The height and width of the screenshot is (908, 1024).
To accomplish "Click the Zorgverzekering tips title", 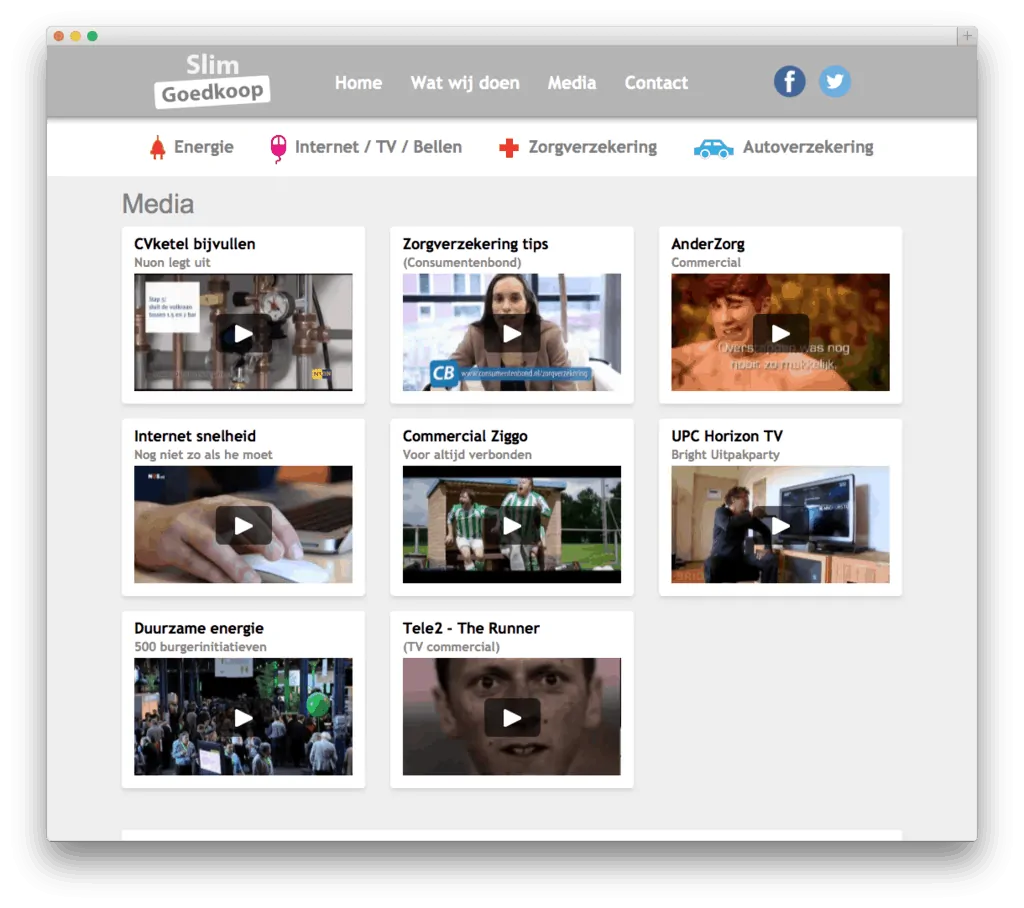I will (x=475, y=244).
